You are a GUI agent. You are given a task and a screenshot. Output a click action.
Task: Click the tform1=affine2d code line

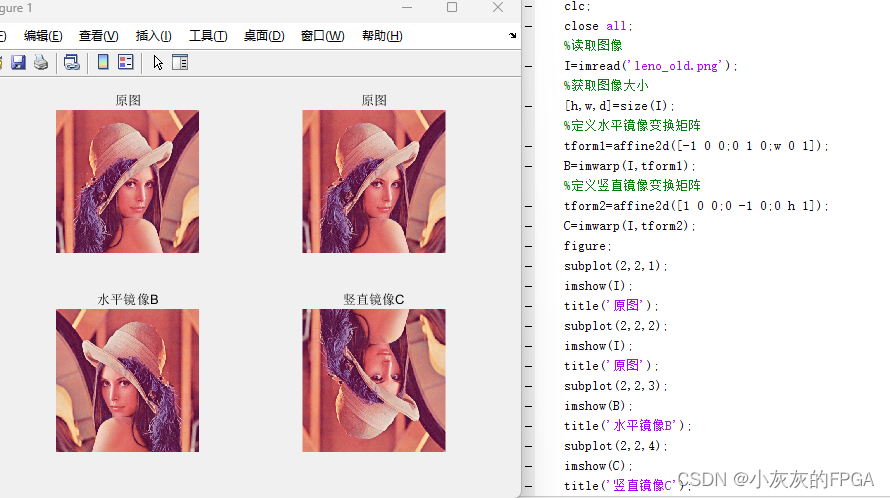pos(696,146)
